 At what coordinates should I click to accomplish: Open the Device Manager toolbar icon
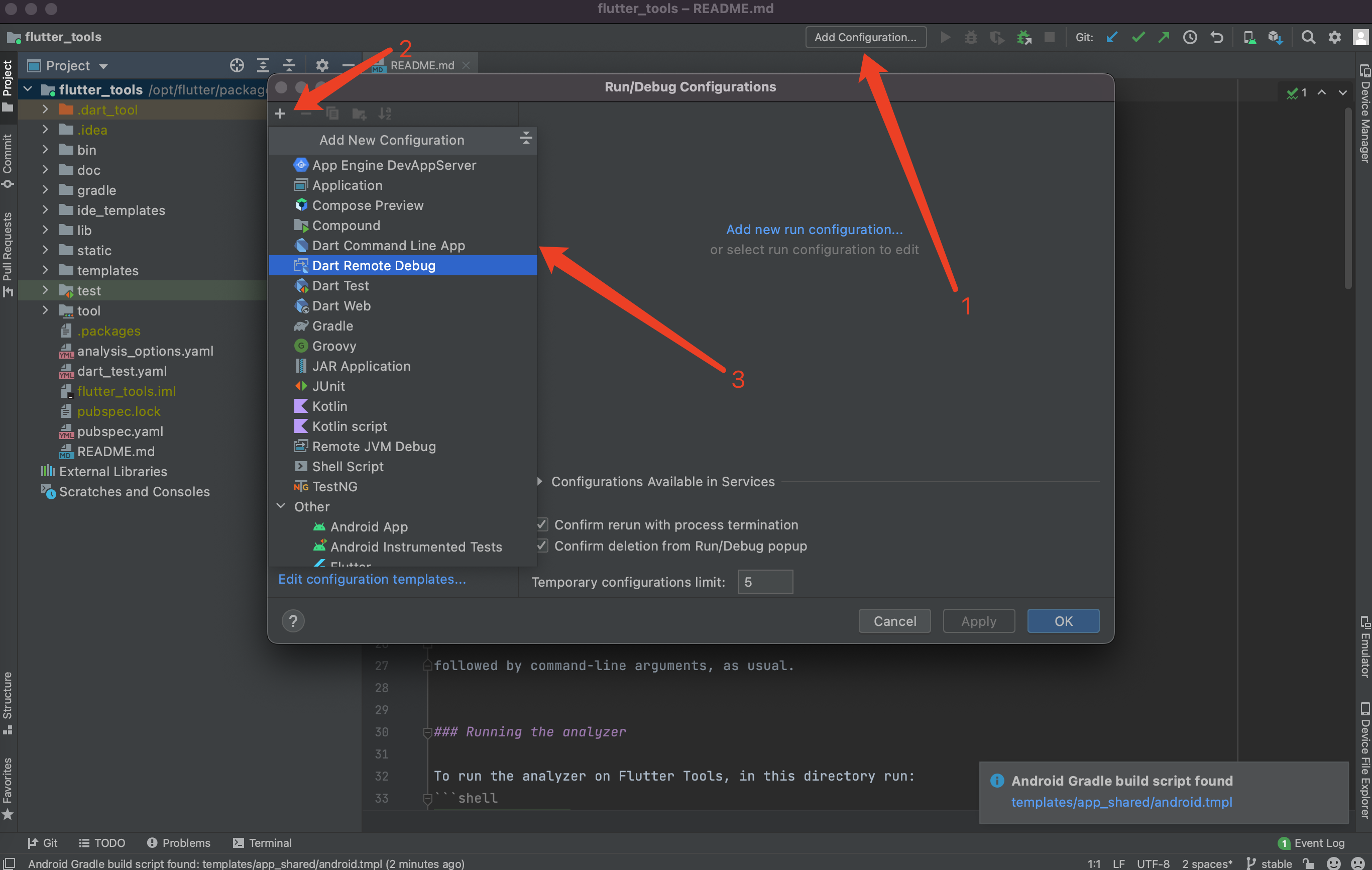point(1249,38)
